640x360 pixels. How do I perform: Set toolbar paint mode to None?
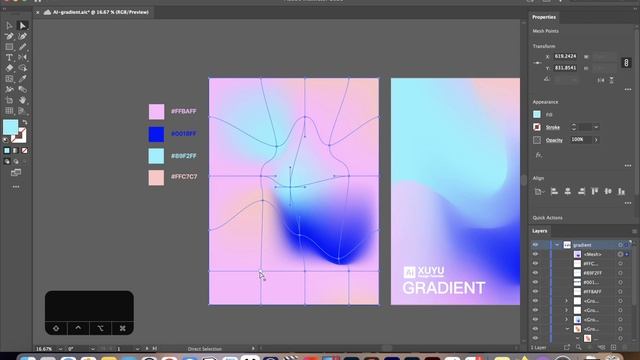tap(24, 151)
